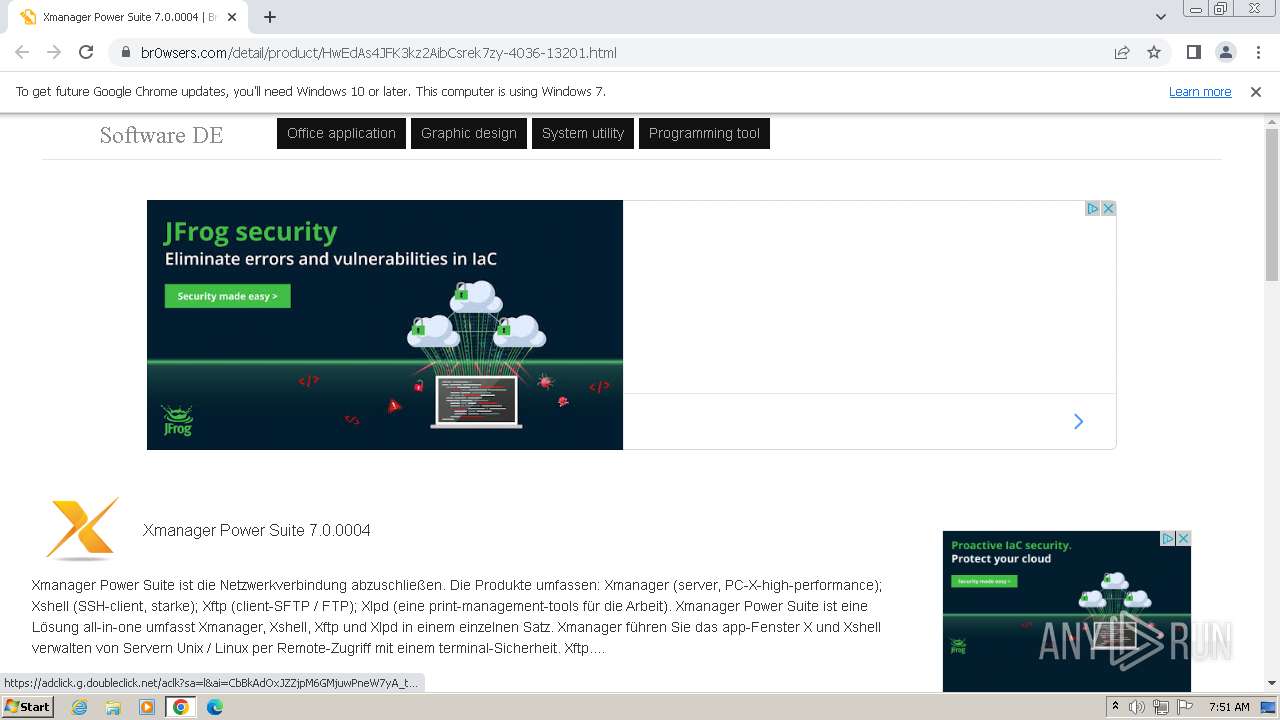1280x720 pixels.
Task: Open the volume speaker tray icon
Action: [1137, 707]
